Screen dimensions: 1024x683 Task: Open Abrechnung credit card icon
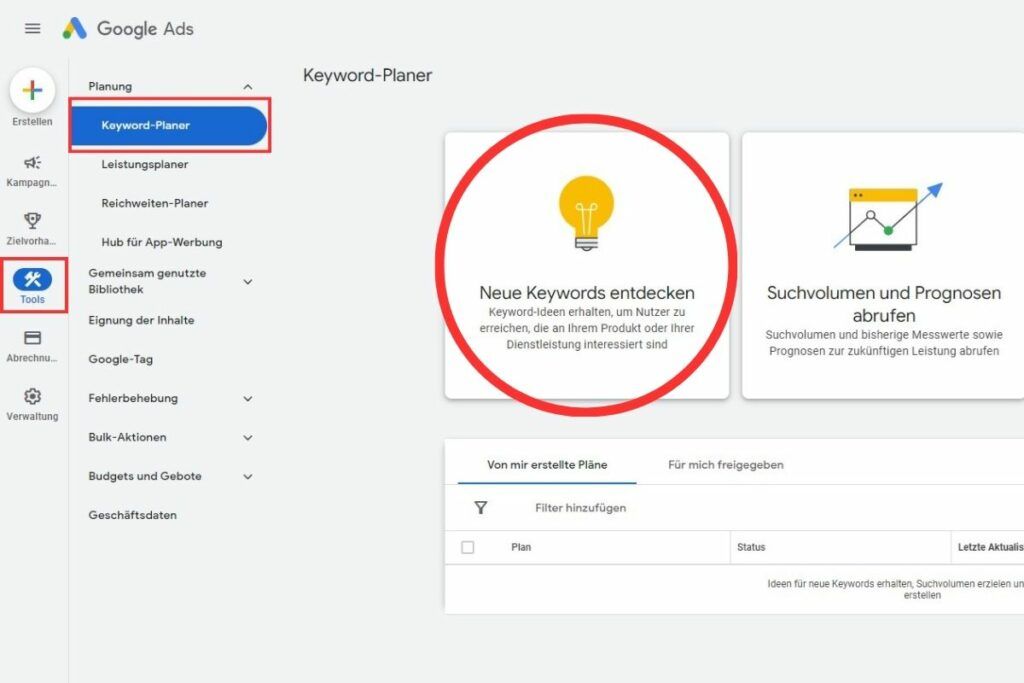coord(32,338)
